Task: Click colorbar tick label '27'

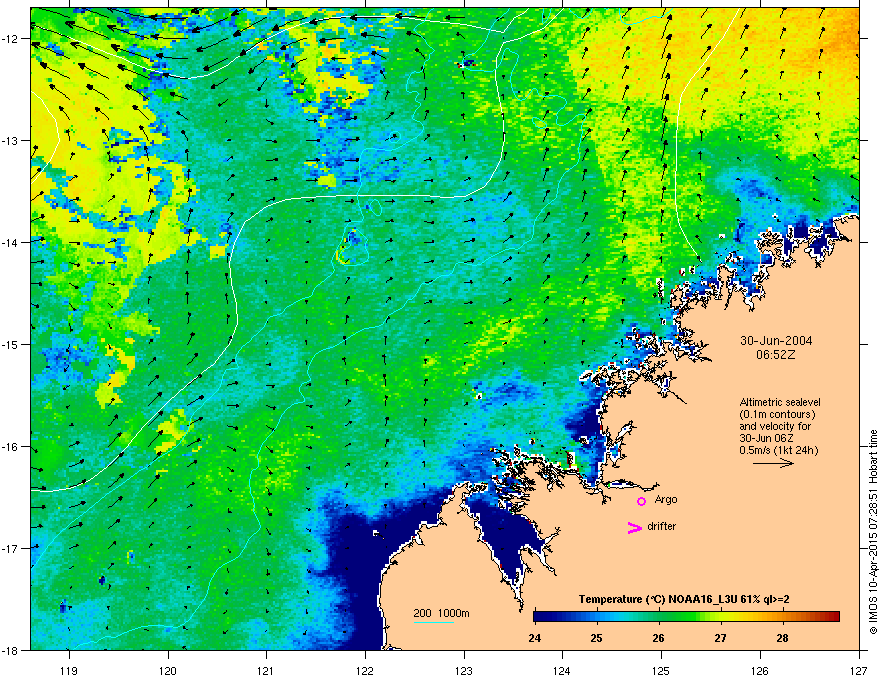Action: click(721, 638)
